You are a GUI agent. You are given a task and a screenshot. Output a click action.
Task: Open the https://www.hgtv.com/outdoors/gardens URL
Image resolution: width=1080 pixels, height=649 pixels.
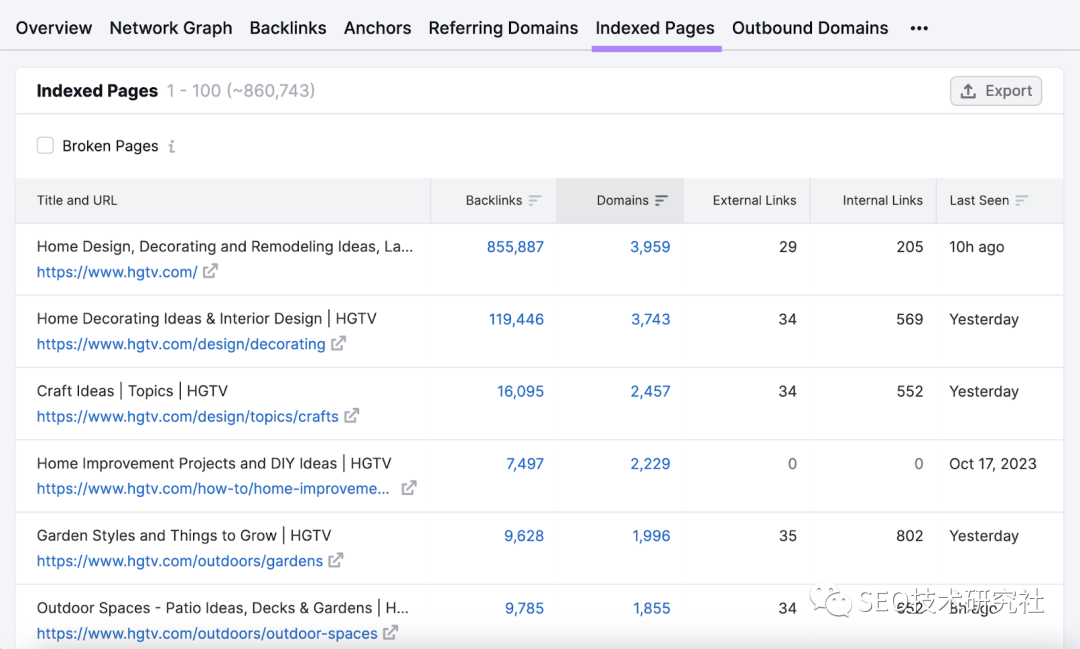coord(180,561)
